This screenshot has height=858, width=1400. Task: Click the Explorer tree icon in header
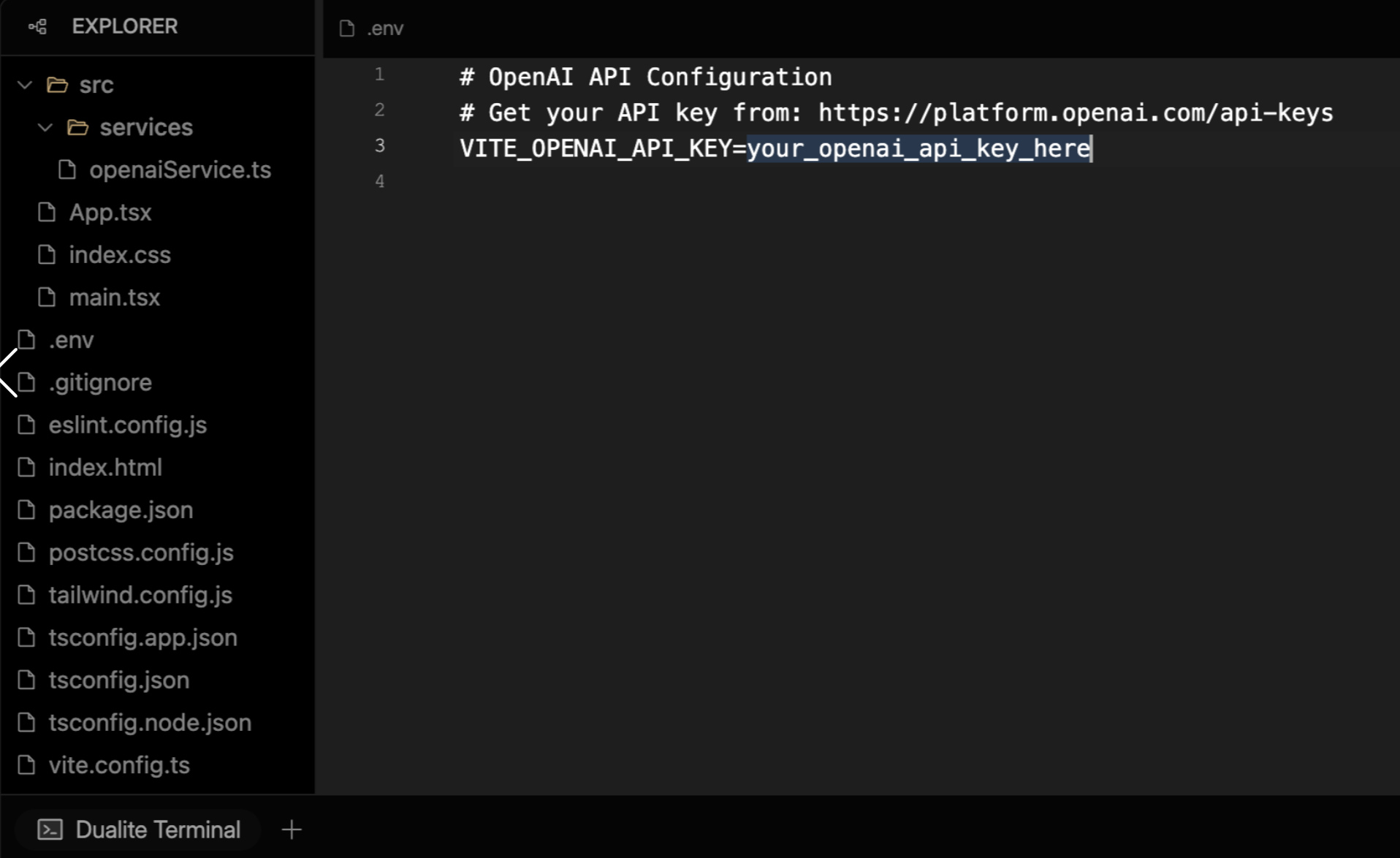(37, 27)
